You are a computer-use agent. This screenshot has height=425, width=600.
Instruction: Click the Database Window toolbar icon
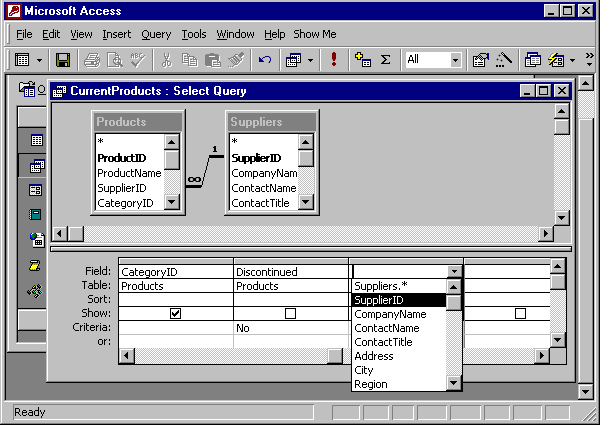(533, 60)
